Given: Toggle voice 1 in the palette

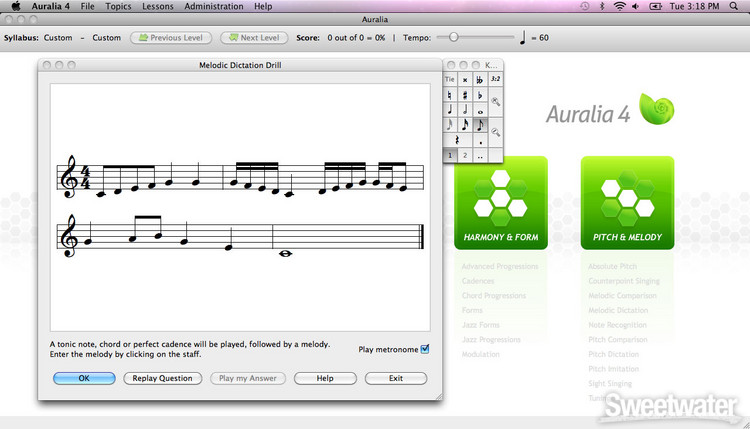Looking at the screenshot, I should click(450, 156).
